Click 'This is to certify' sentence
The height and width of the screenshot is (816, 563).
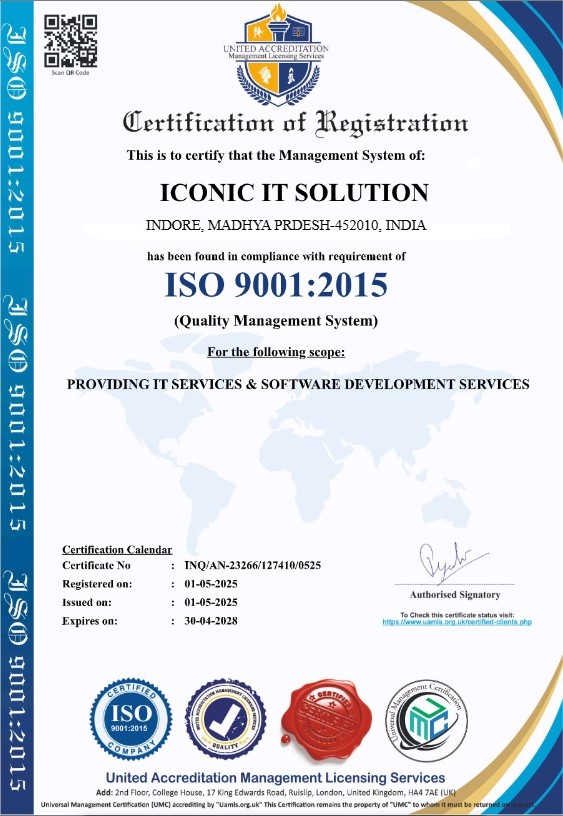[x=276, y=155]
